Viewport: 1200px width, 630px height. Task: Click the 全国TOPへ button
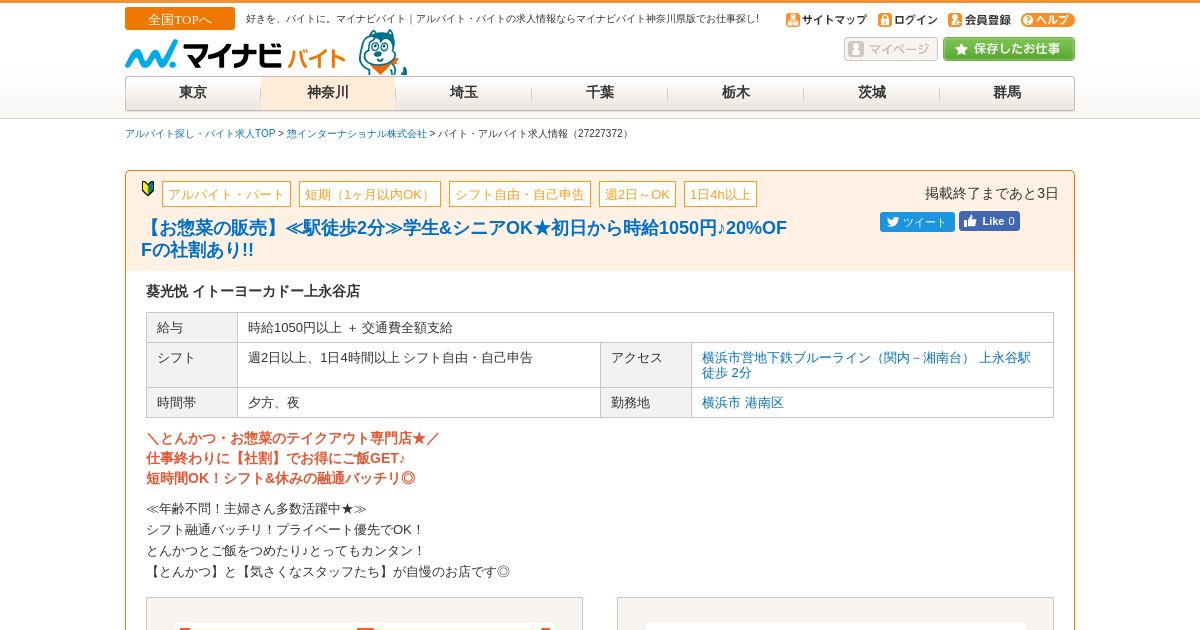coord(180,19)
